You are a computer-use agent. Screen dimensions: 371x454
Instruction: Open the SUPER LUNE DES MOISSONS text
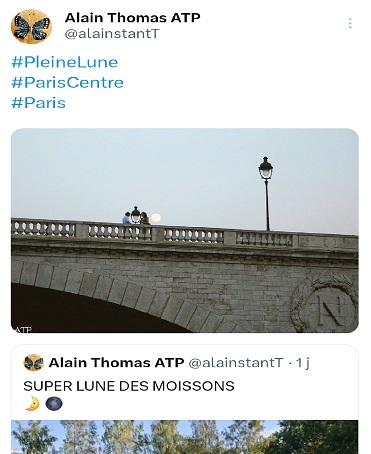pos(129,386)
